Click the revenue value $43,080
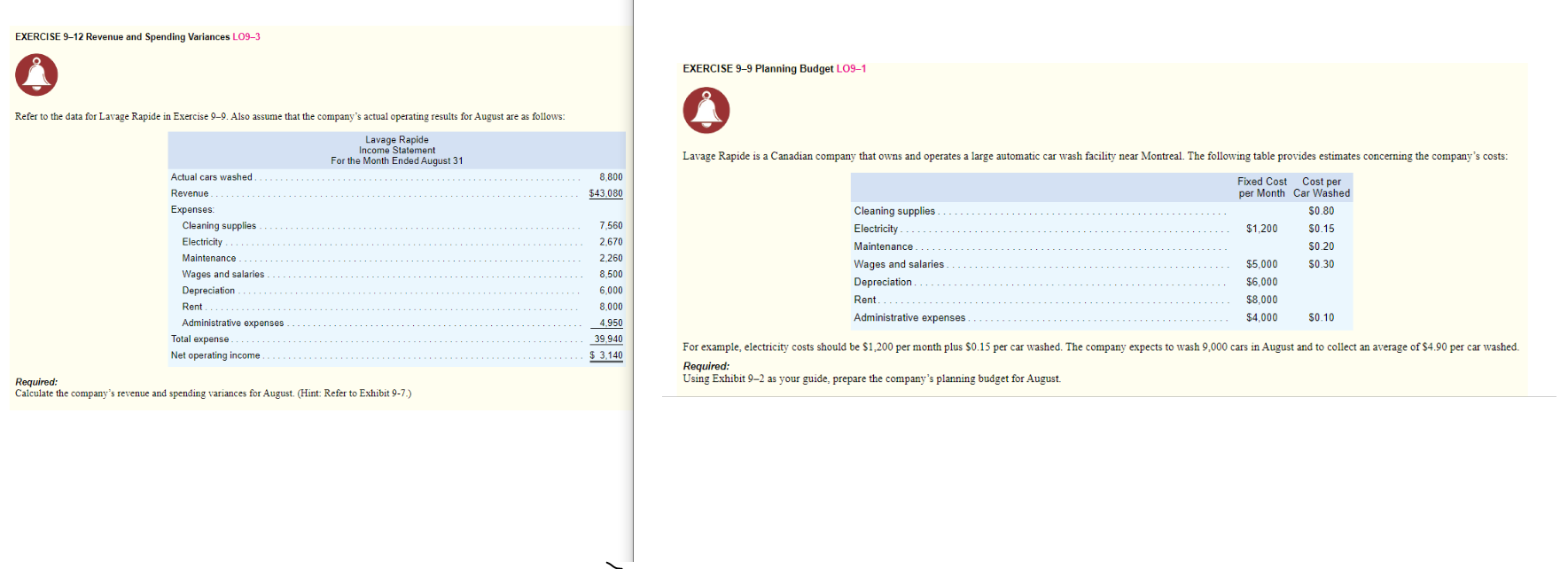The width and height of the screenshot is (1568, 569). coord(605,193)
